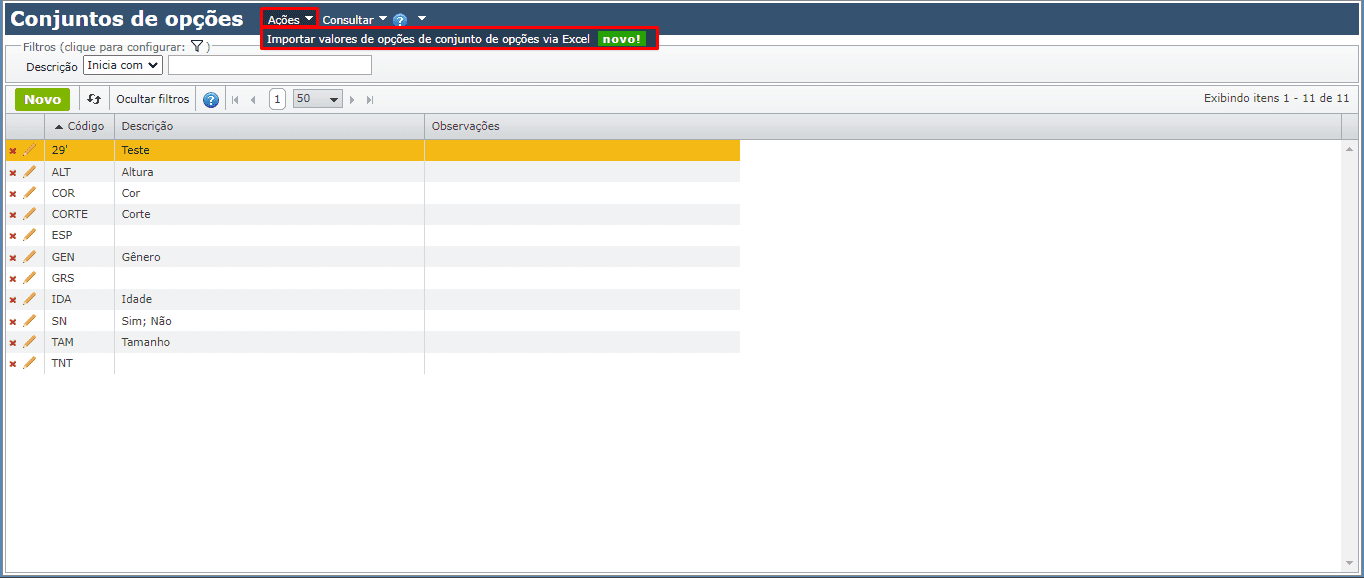Image resolution: width=1364 pixels, height=578 pixels.
Task: Delete the IDA Idade row
Action: click(x=13, y=300)
